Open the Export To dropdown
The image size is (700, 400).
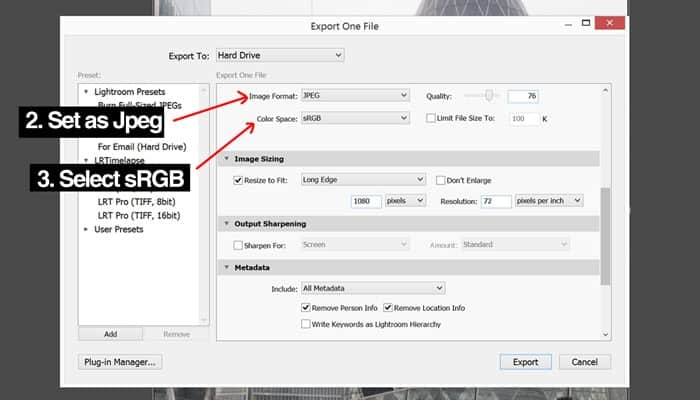click(280, 55)
